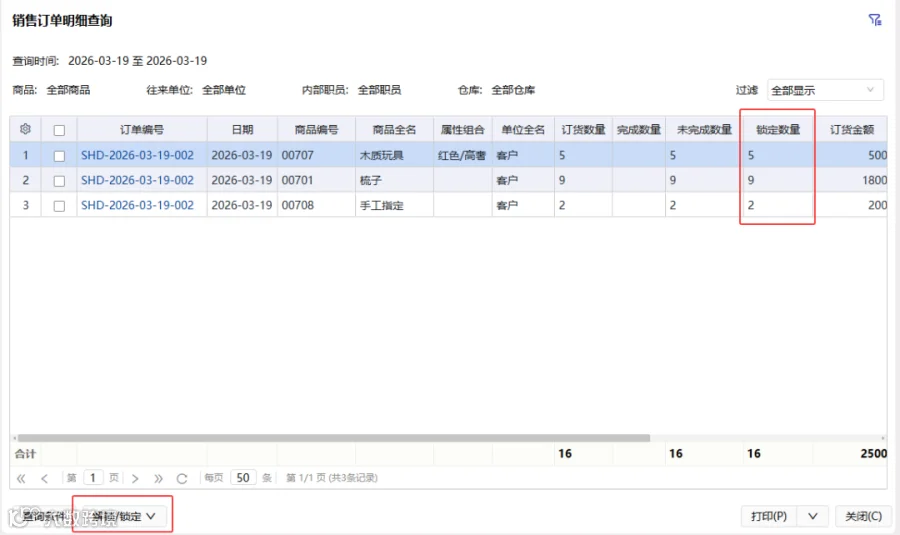Check the row 1 木质玩具 checkbox
This screenshot has height=535, width=900.
click(59, 156)
